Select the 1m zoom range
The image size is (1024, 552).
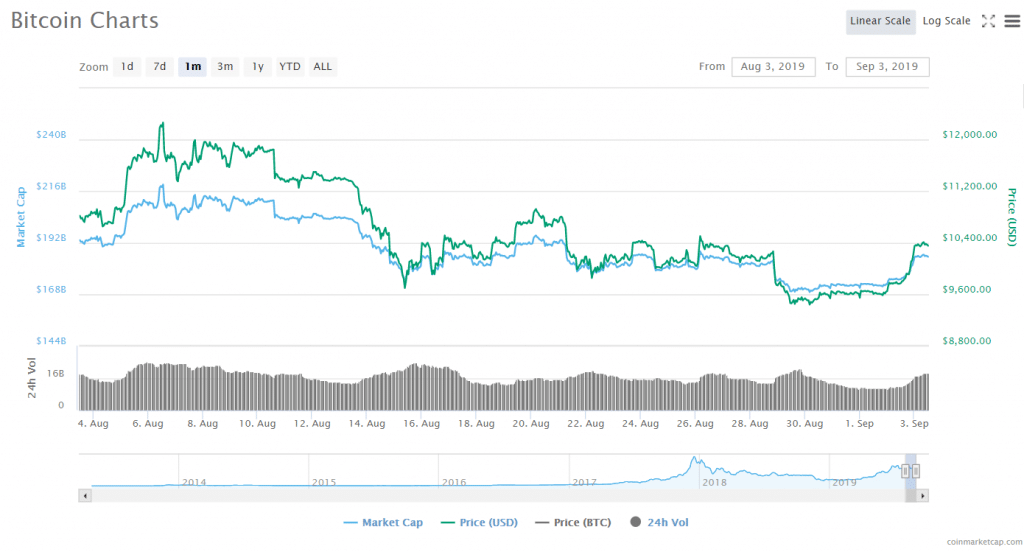192,67
